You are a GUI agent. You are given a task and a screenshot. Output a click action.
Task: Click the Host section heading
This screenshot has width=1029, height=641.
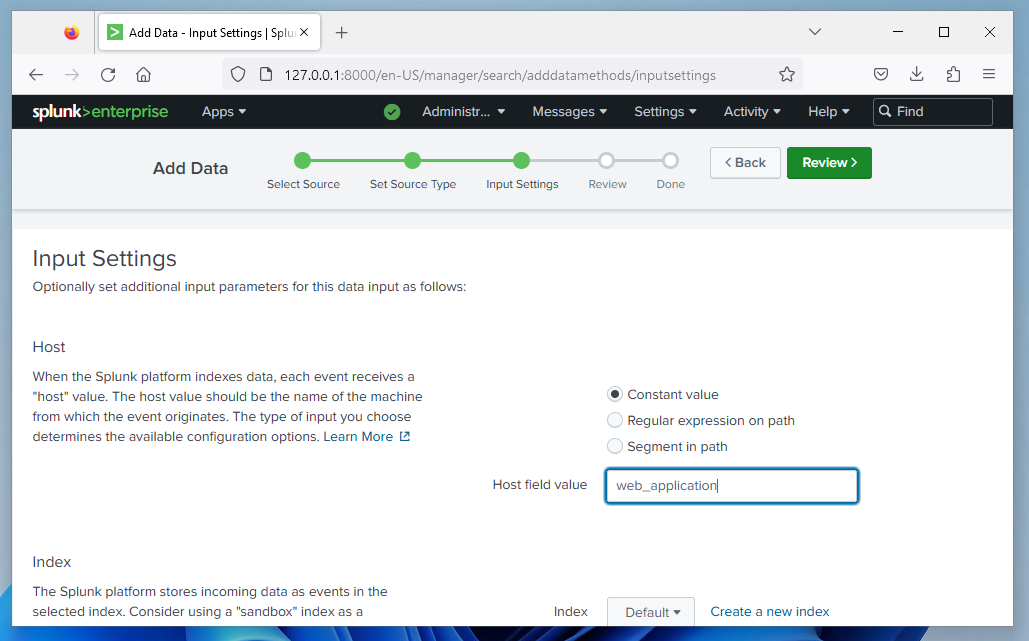pyautogui.click(x=49, y=347)
